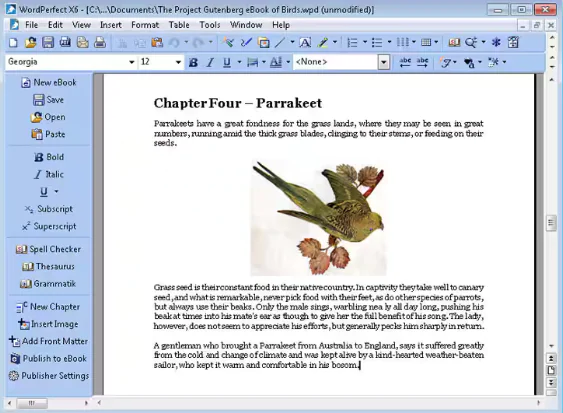Click the grayed-out Redo arrow icon
Screen dimensions: 563x413
[x=199, y=42]
